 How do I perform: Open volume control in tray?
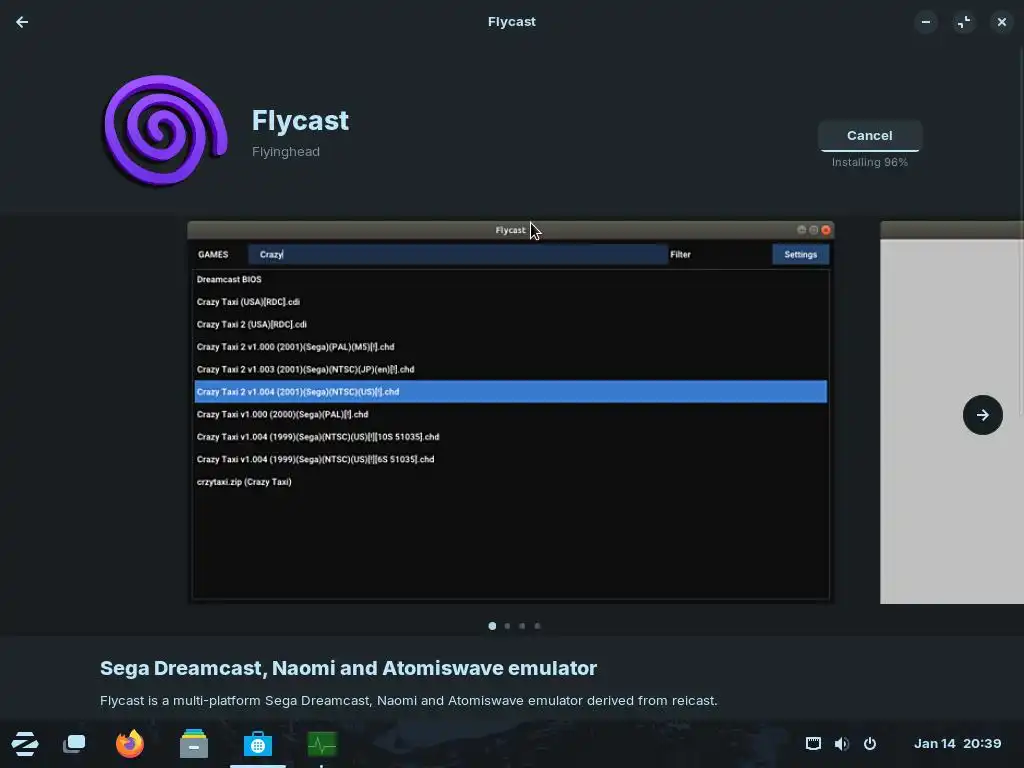[x=842, y=743]
